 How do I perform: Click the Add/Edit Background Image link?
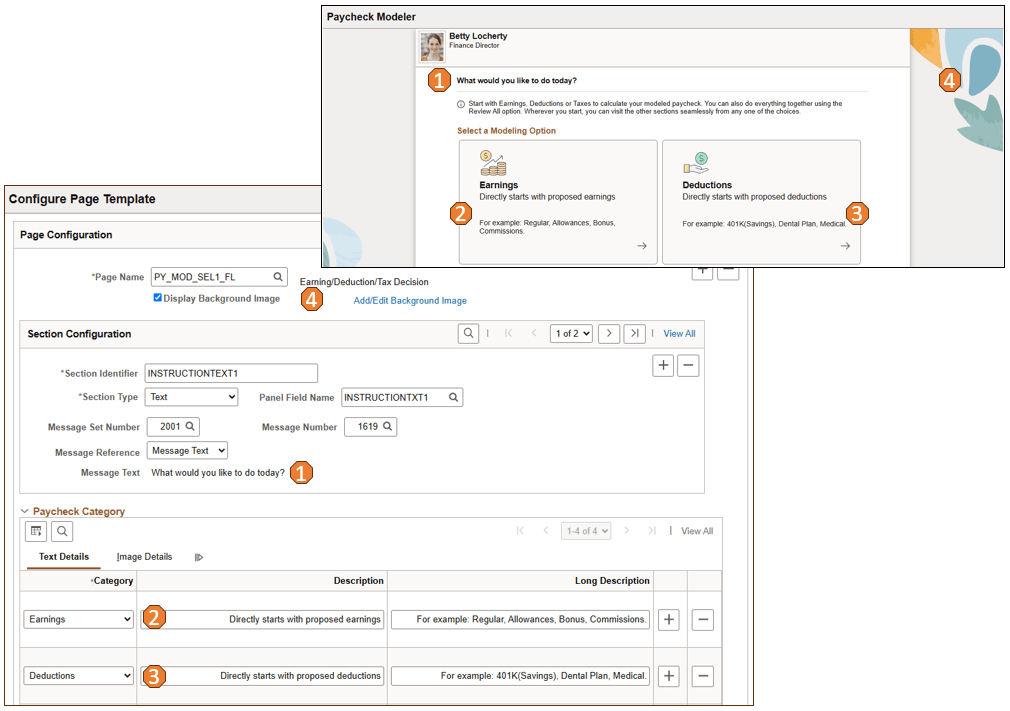[410, 299]
